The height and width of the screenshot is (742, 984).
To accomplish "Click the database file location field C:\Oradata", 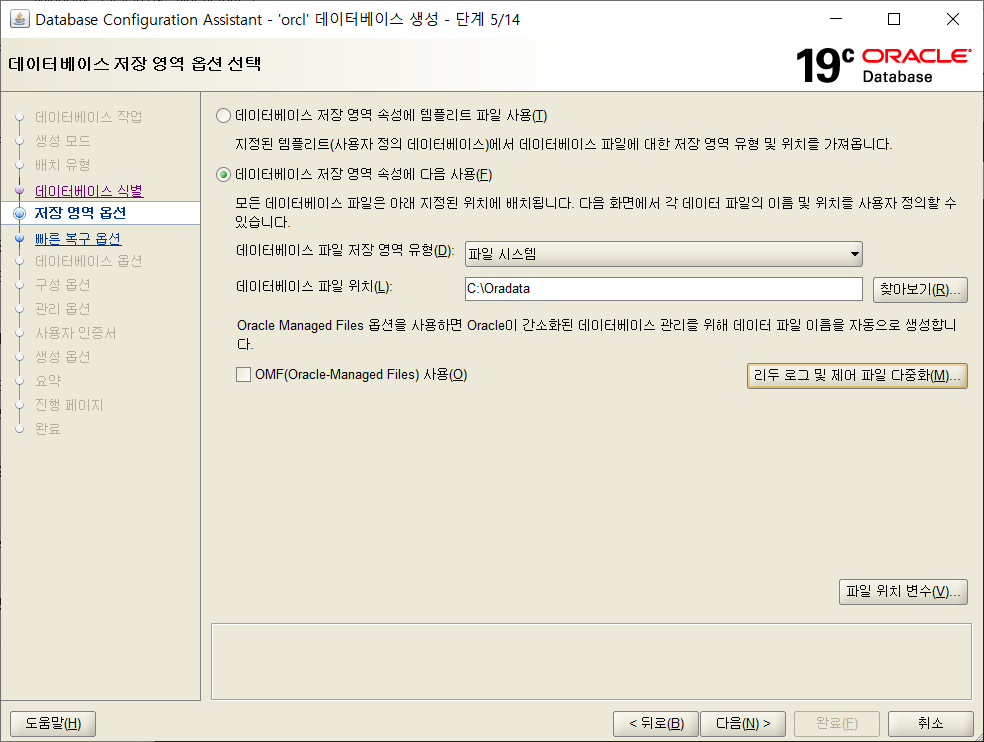I will coord(663,289).
